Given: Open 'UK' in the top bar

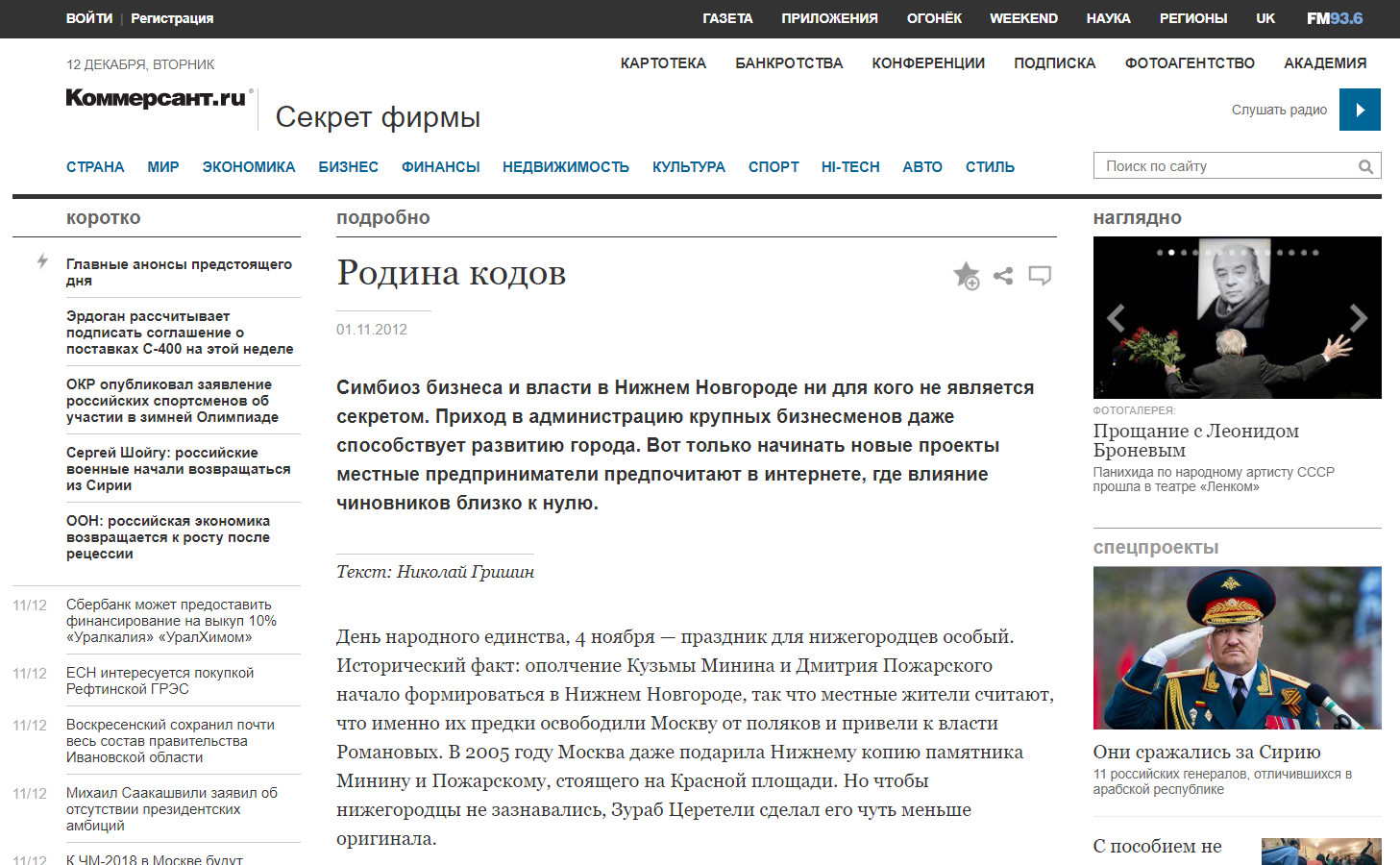Looking at the screenshot, I should point(1265,18).
